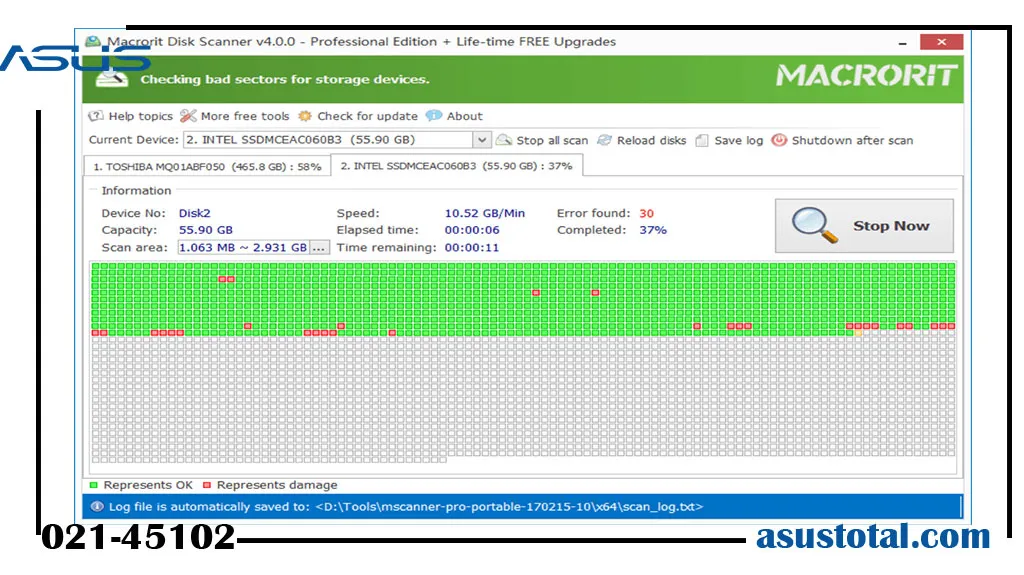Click the Shutdown power icon
Viewport: 1024px width, 575px height.
tap(779, 140)
